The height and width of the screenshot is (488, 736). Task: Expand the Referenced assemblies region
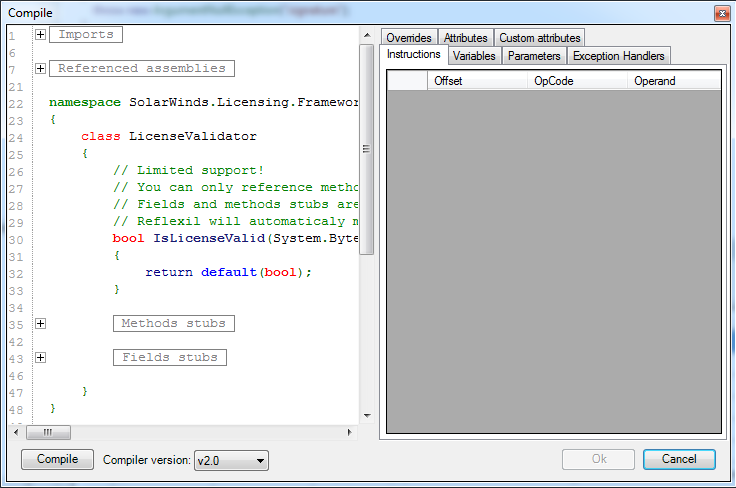[40, 69]
